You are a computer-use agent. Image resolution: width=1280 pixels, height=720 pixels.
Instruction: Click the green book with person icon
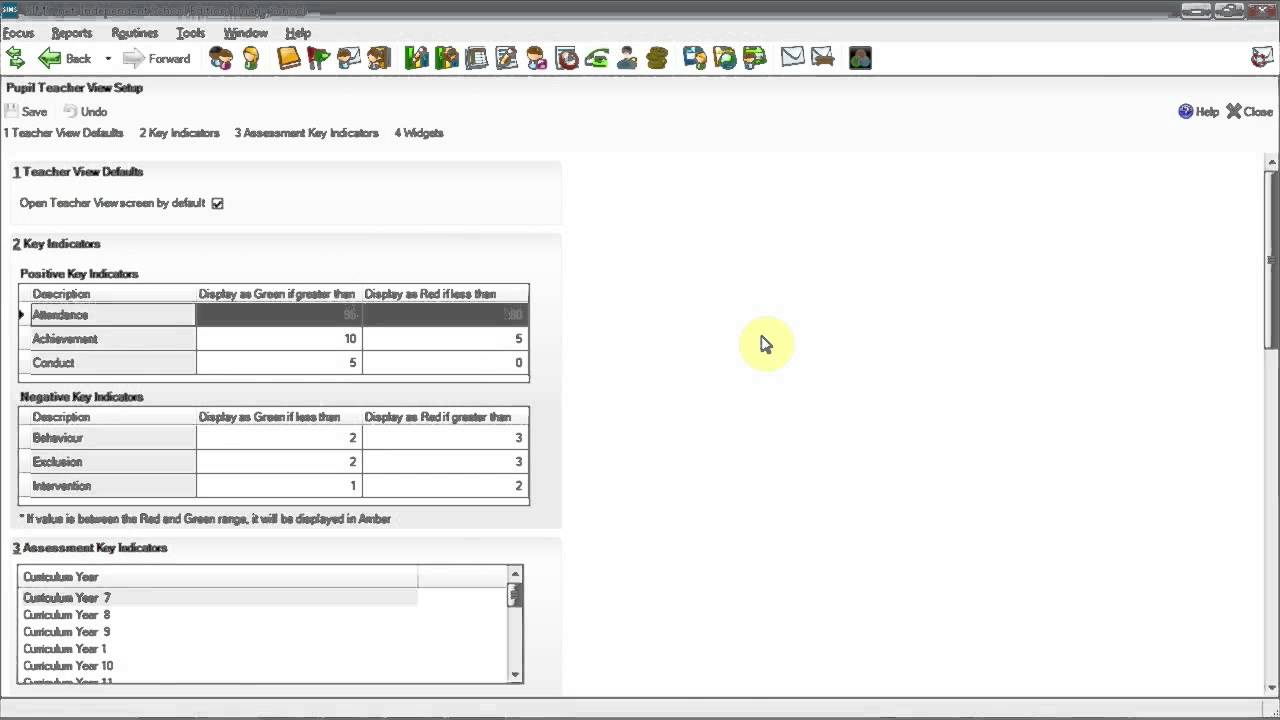coord(447,58)
